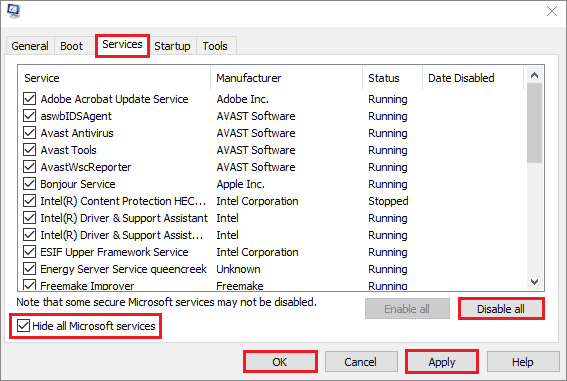Click the services list scrollbar thumb

534,123
